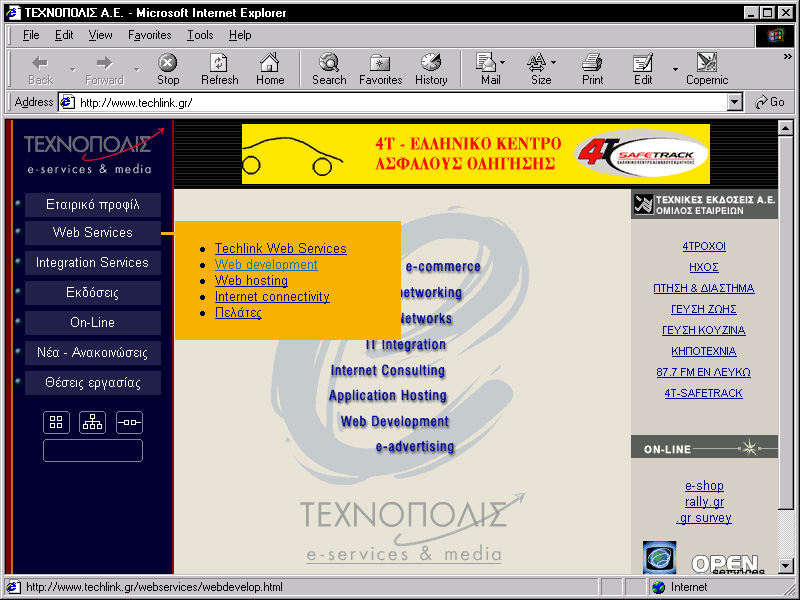Open the Favorites menu

pos(149,35)
